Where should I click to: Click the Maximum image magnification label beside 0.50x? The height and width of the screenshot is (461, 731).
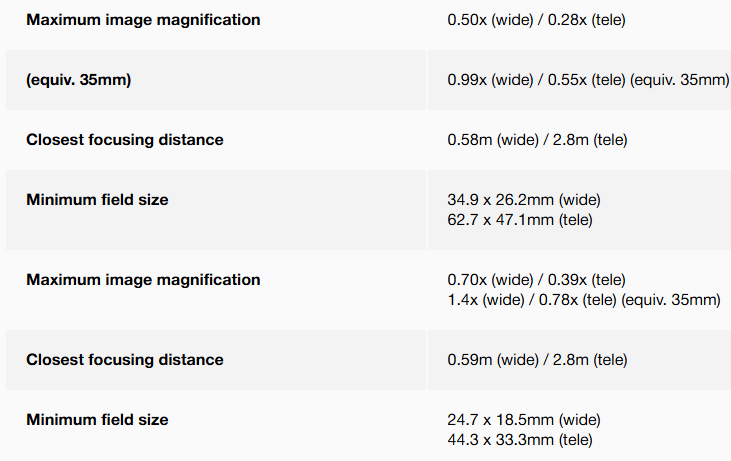click(143, 20)
